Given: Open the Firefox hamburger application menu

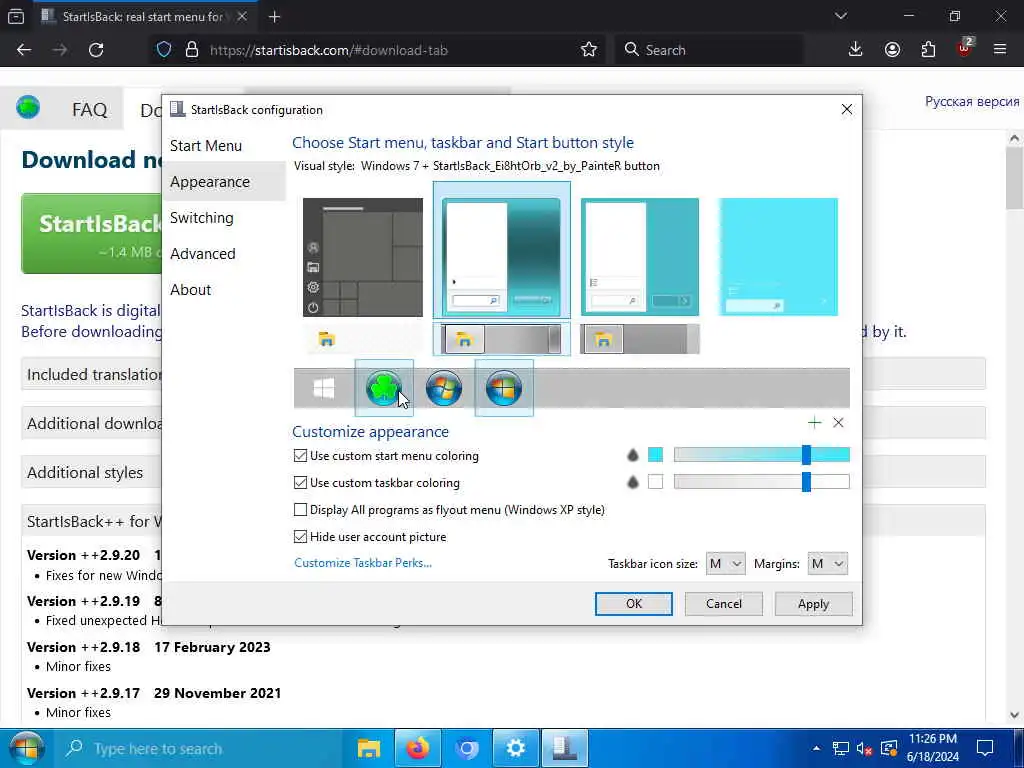Looking at the screenshot, I should 1000,50.
